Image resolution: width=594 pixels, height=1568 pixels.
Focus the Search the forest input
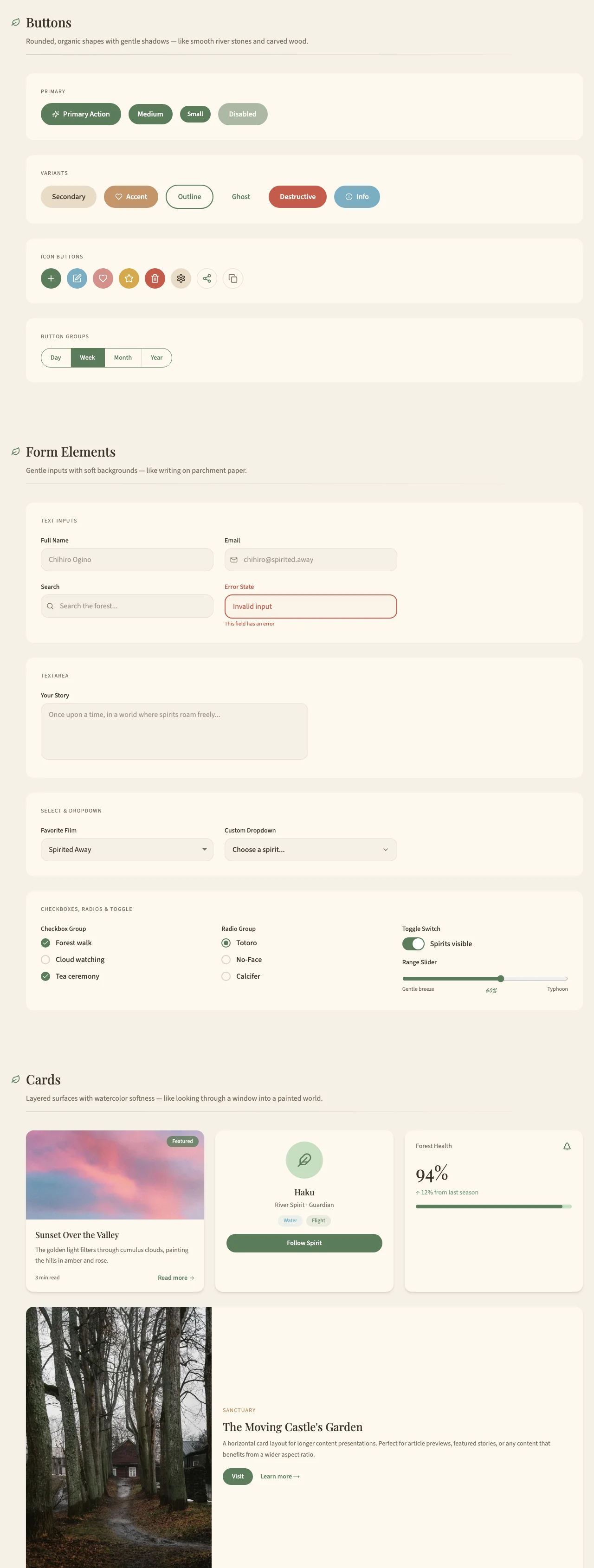click(x=127, y=606)
